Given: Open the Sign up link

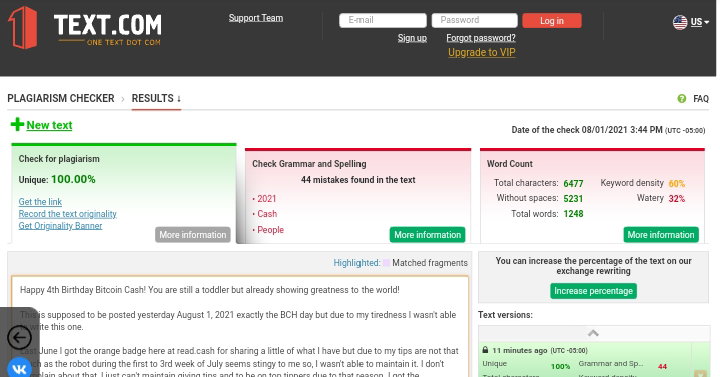Looking at the screenshot, I should click(x=412, y=38).
